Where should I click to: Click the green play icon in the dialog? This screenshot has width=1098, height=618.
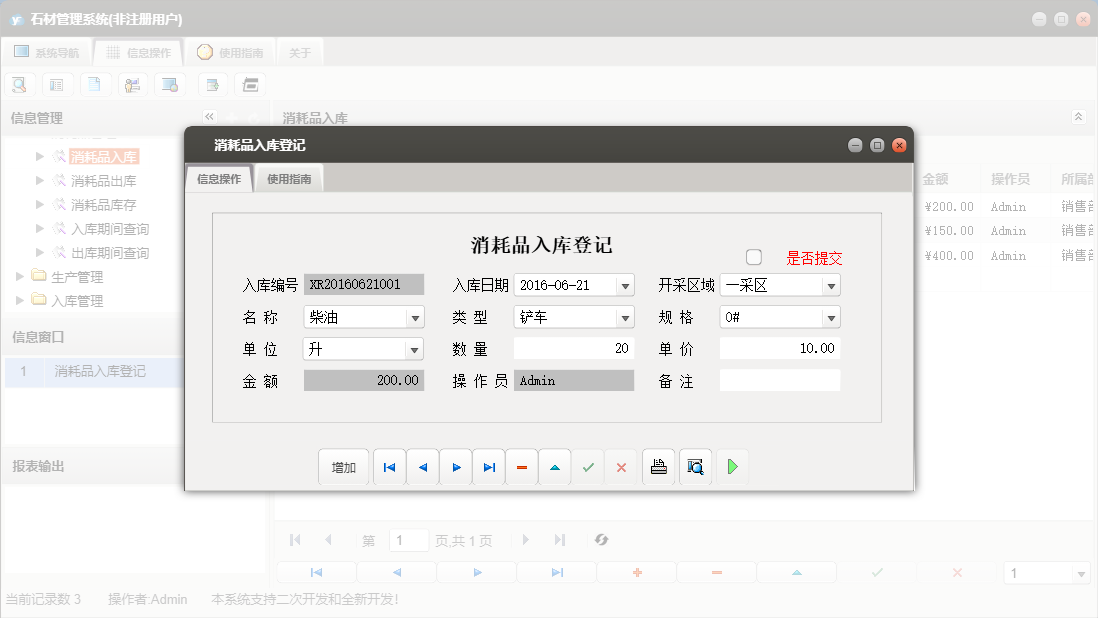[x=732, y=467]
